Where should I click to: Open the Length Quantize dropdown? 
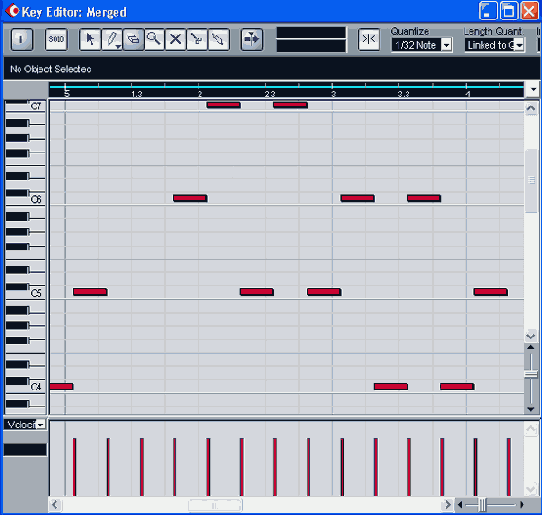(519, 45)
